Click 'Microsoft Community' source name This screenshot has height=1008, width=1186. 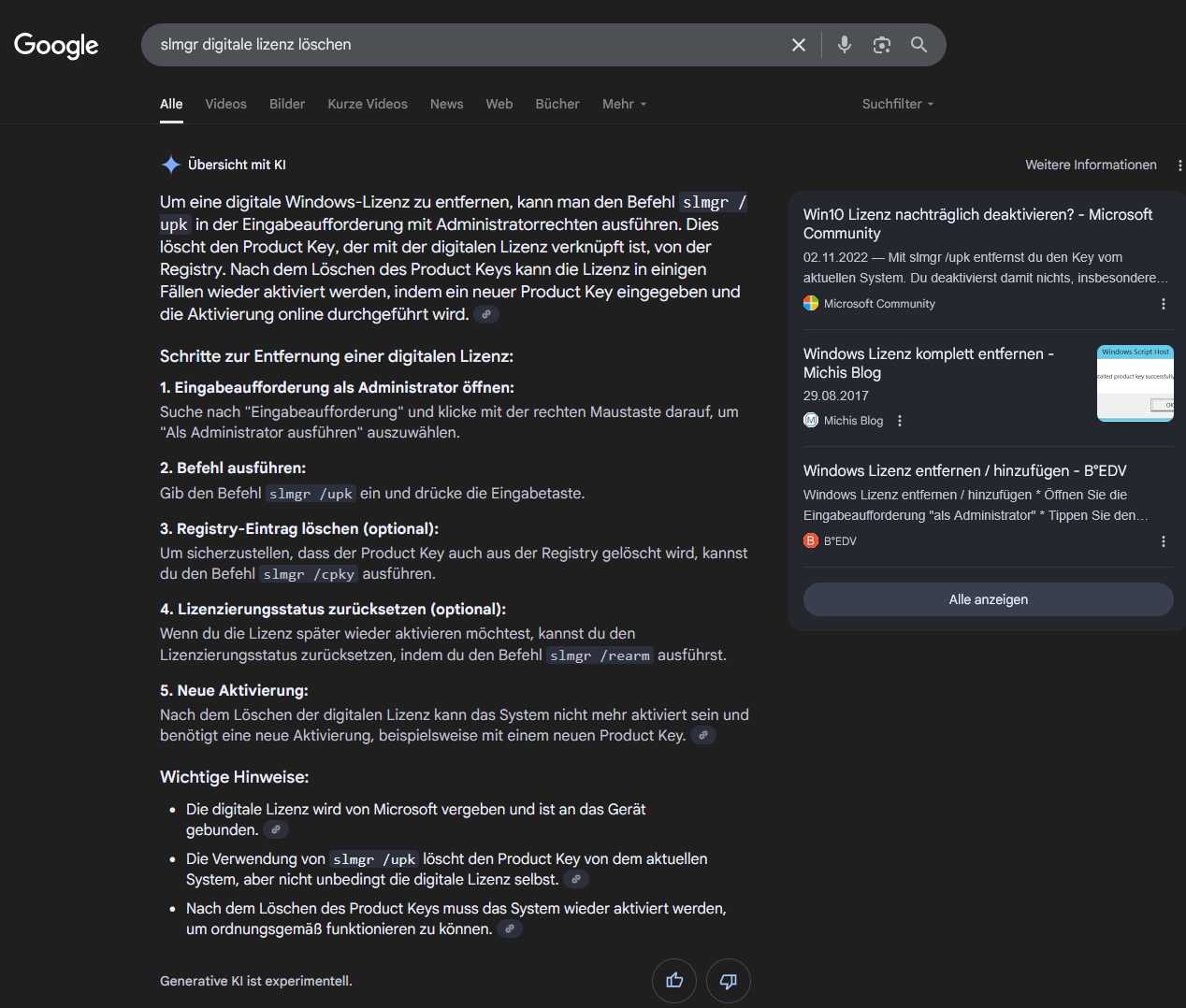(879, 304)
